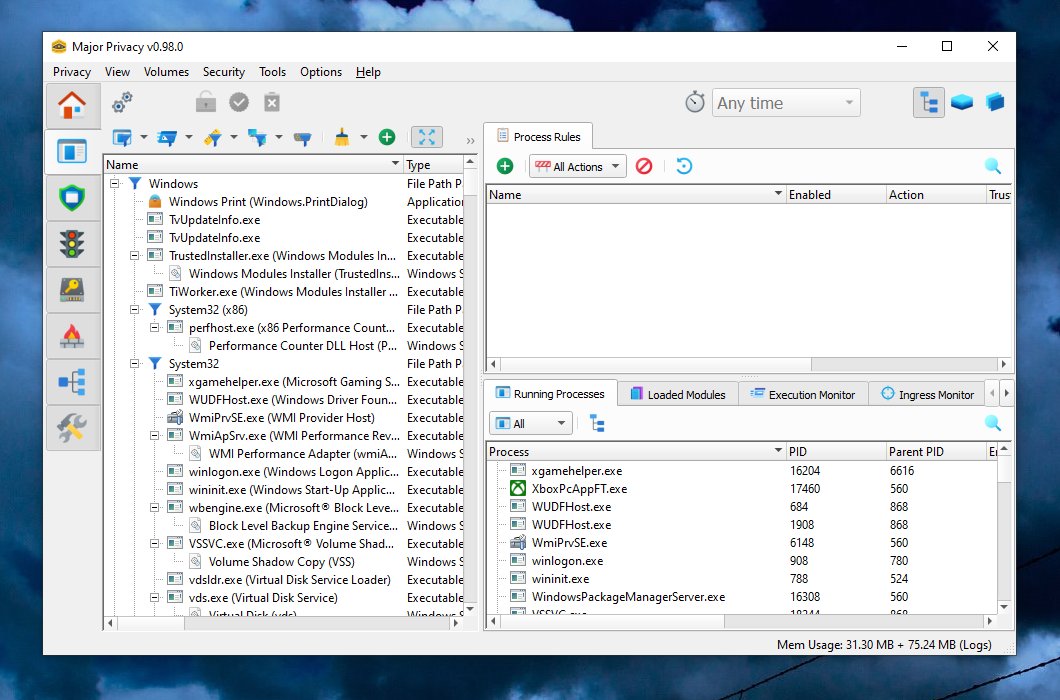Click the broom cleanup icon

343,138
